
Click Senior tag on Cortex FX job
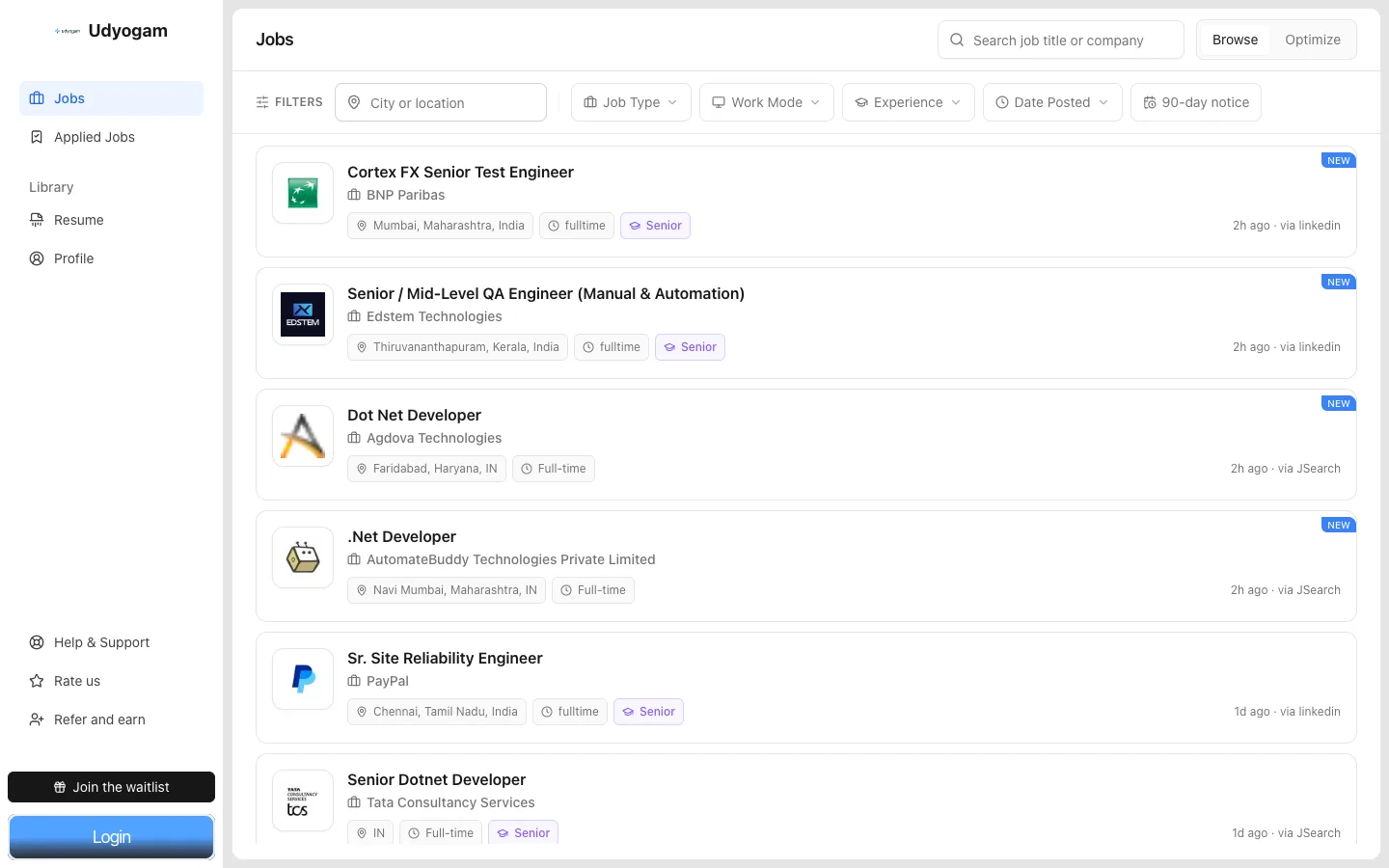(655, 226)
